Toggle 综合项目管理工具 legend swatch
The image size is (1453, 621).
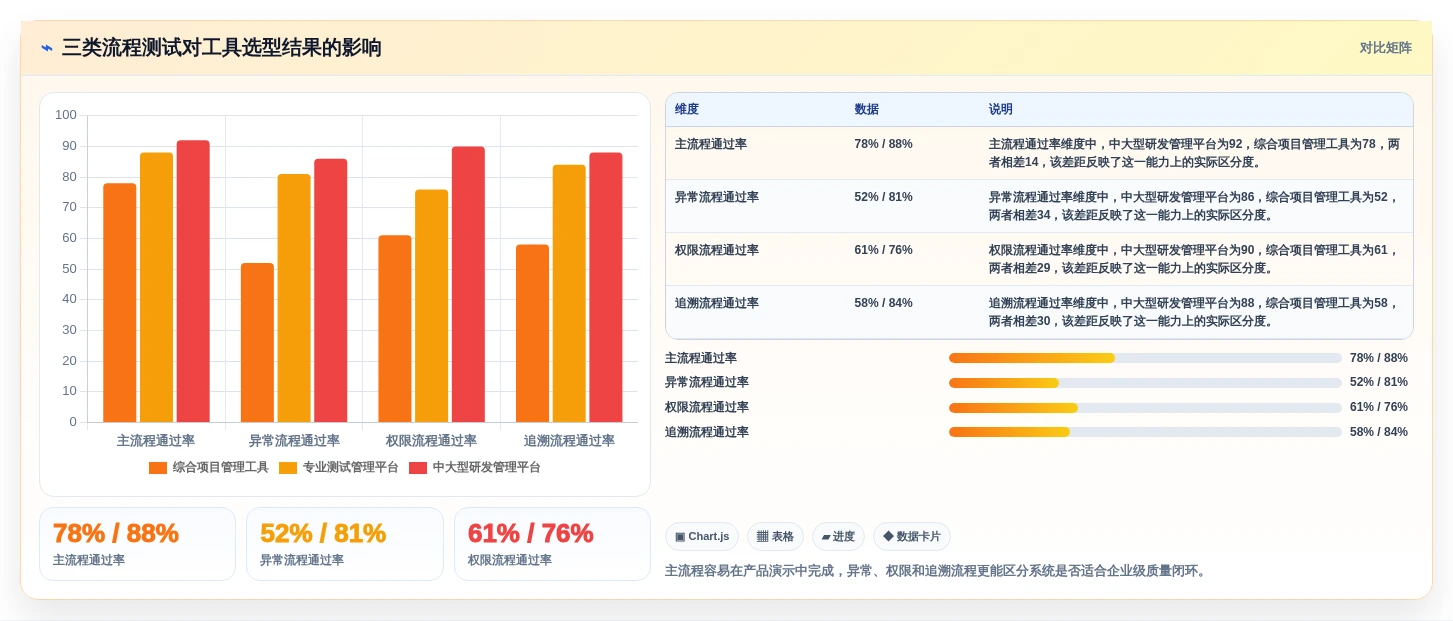158,468
